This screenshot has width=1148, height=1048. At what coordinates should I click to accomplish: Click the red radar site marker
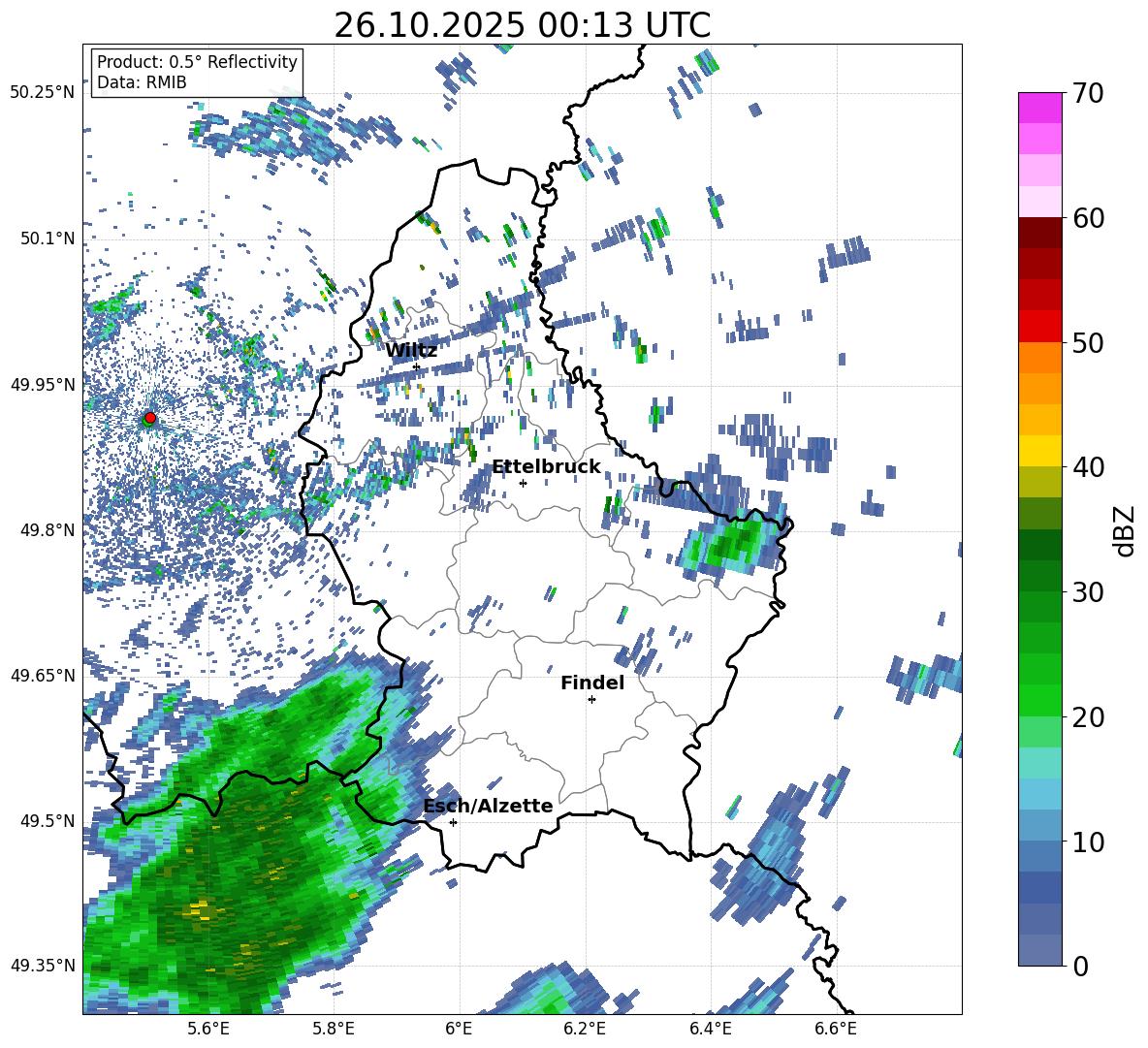[150, 418]
